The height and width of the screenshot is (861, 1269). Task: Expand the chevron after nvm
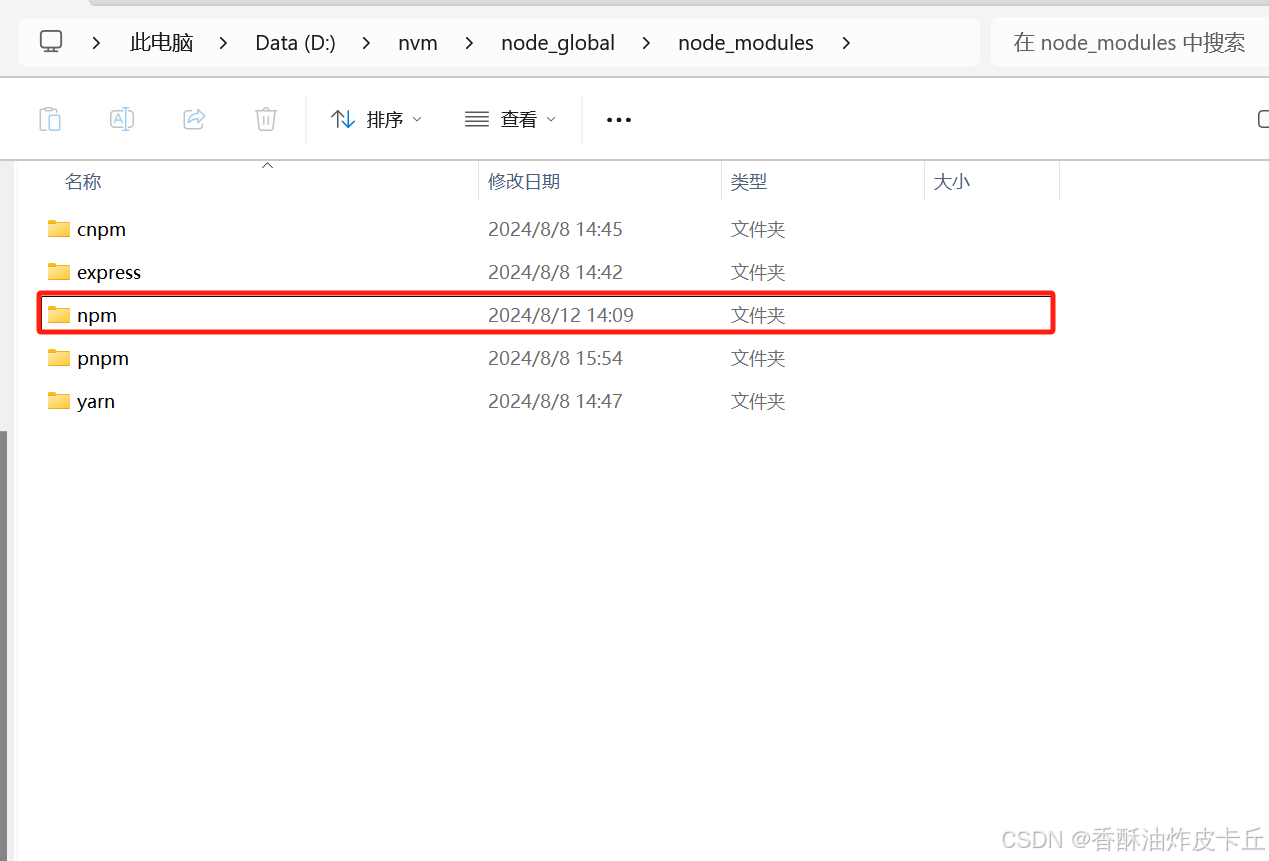(x=469, y=43)
